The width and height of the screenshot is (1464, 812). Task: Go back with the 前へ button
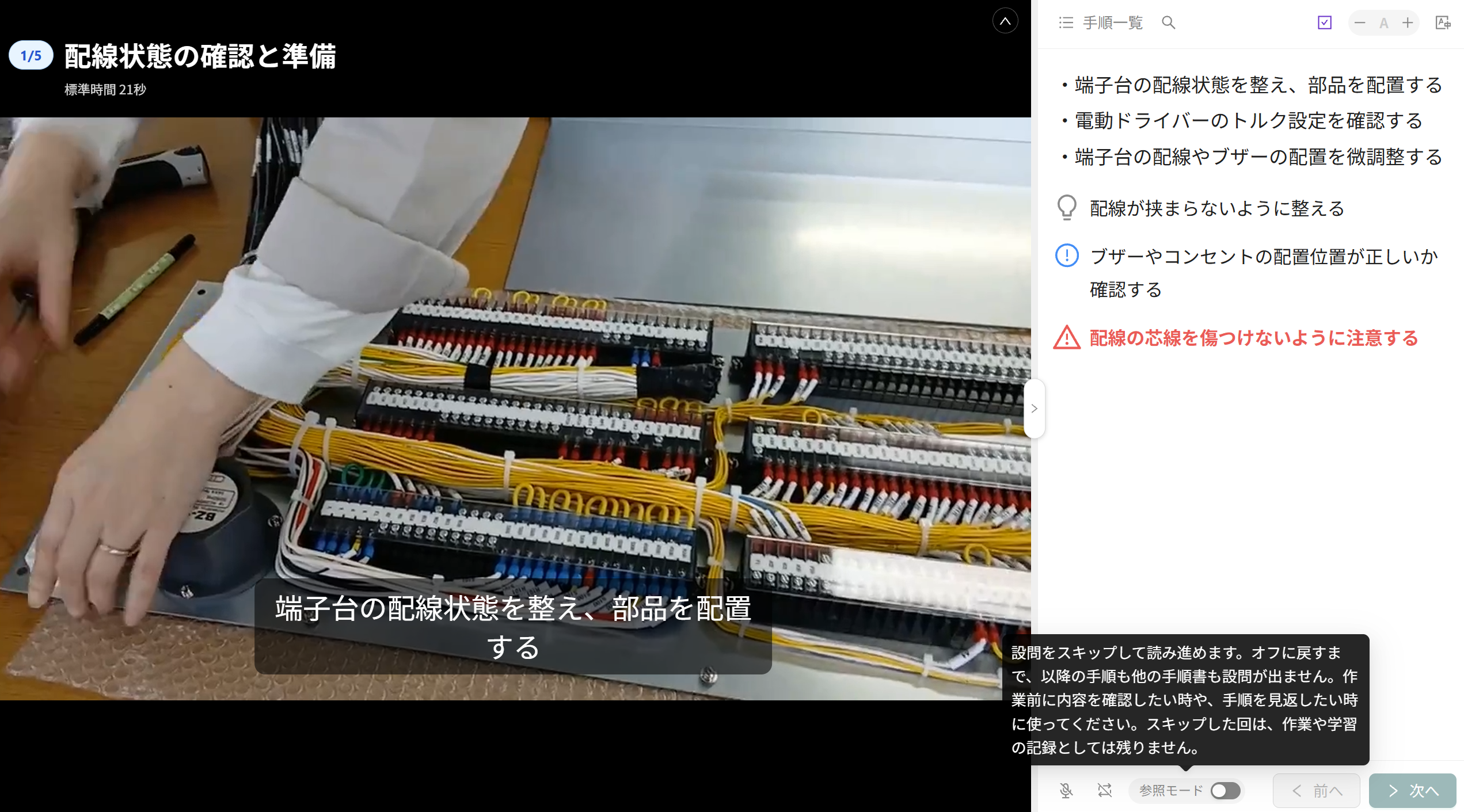pyautogui.click(x=1317, y=791)
